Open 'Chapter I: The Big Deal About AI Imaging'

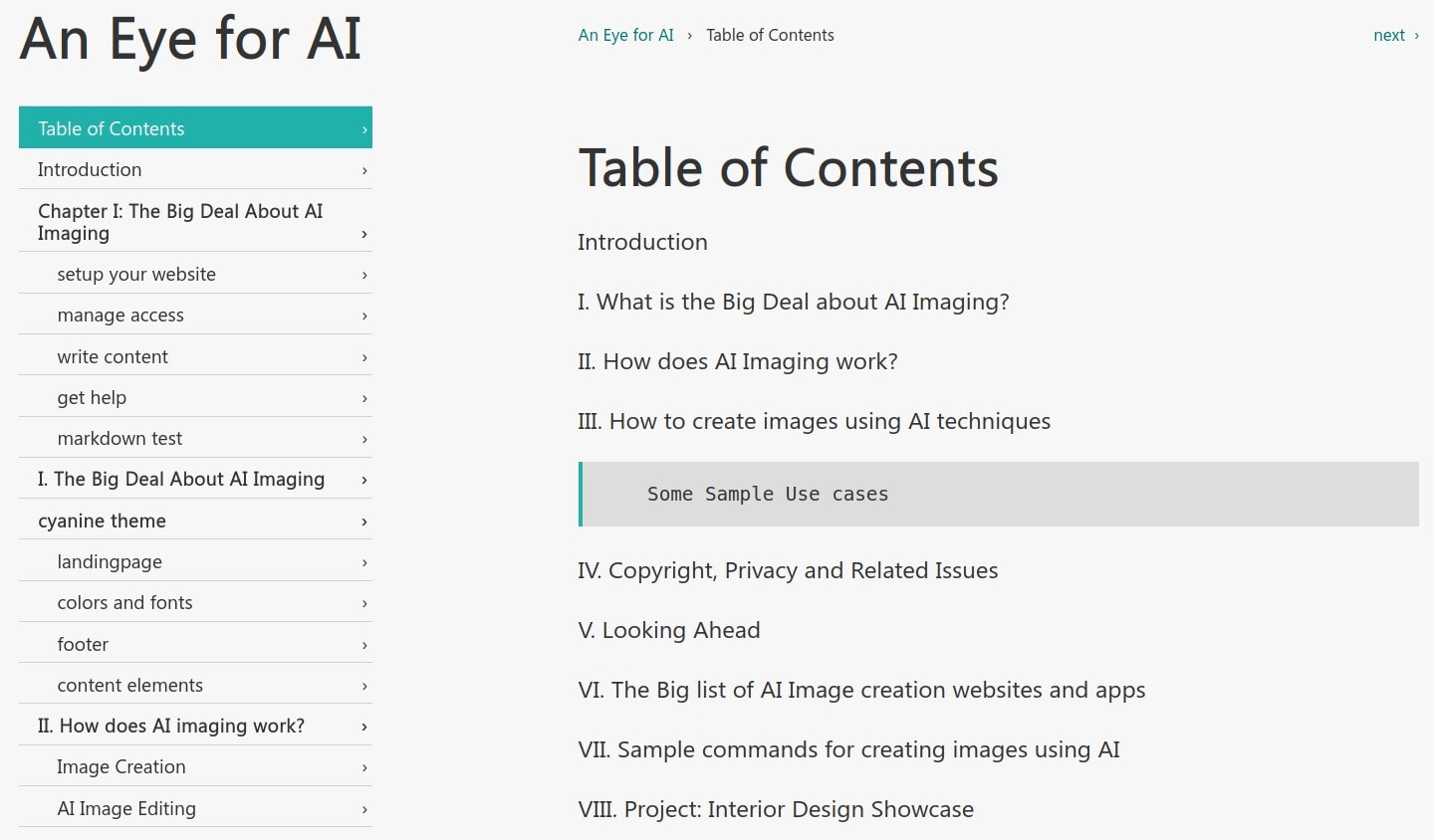[x=195, y=221]
